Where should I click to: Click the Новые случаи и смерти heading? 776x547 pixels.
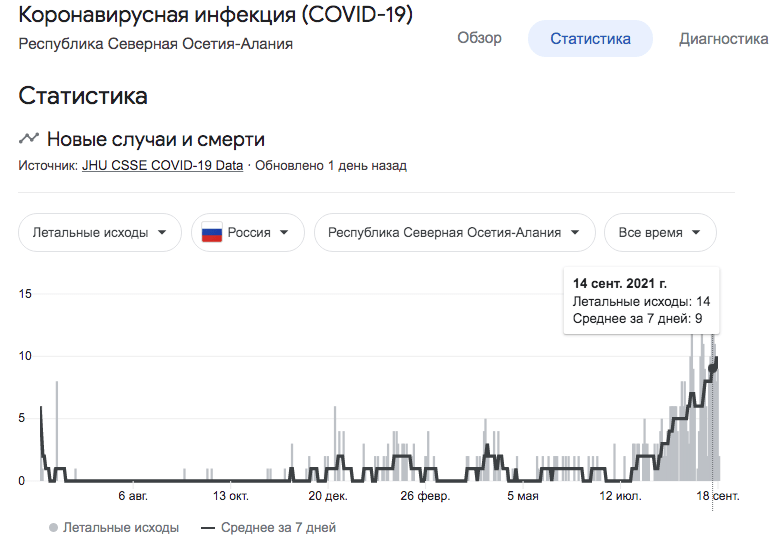point(155,139)
